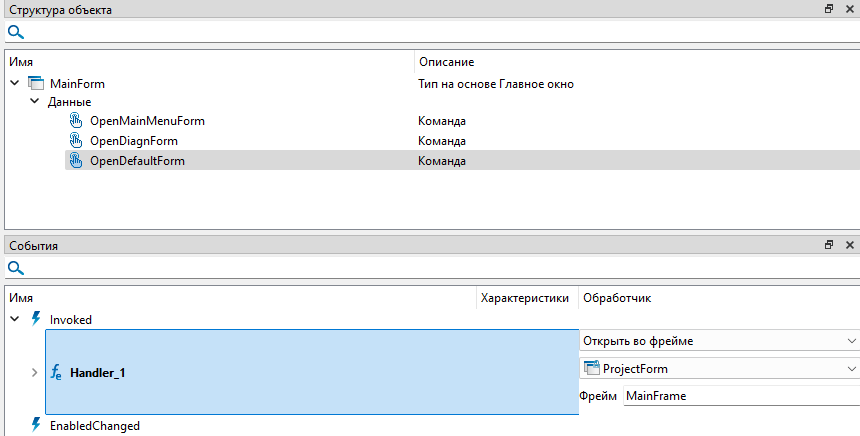Image resolution: width=860 pixels, height=436 pixels.
Task: Collapse the Данные group node
Action: tap(34, 102)
